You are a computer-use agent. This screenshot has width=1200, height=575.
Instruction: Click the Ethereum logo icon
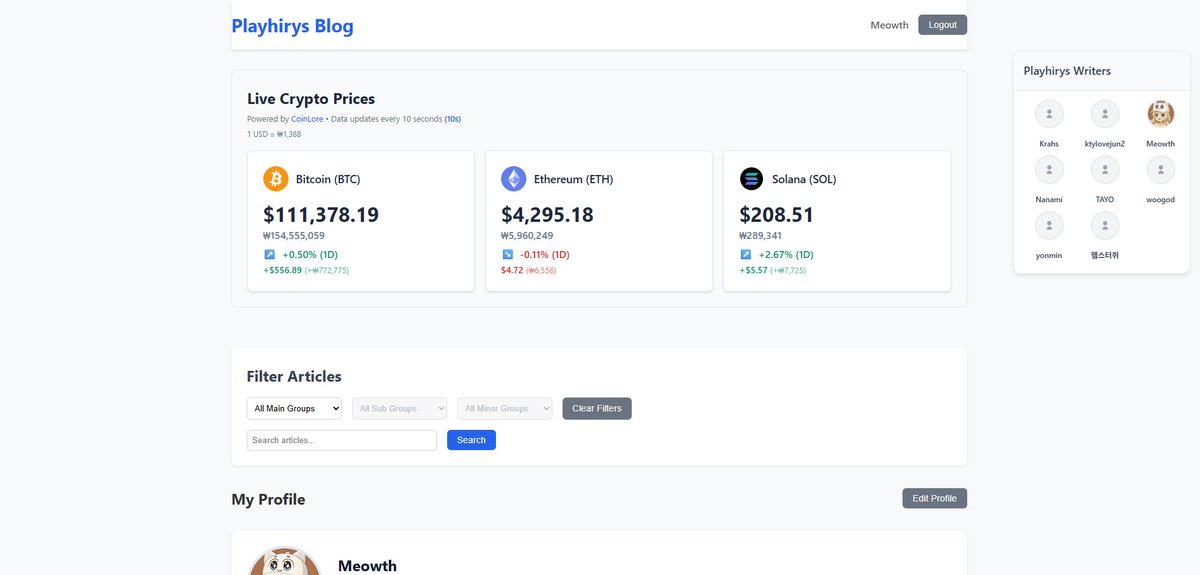pyautogui.click(x=514, y=179)
